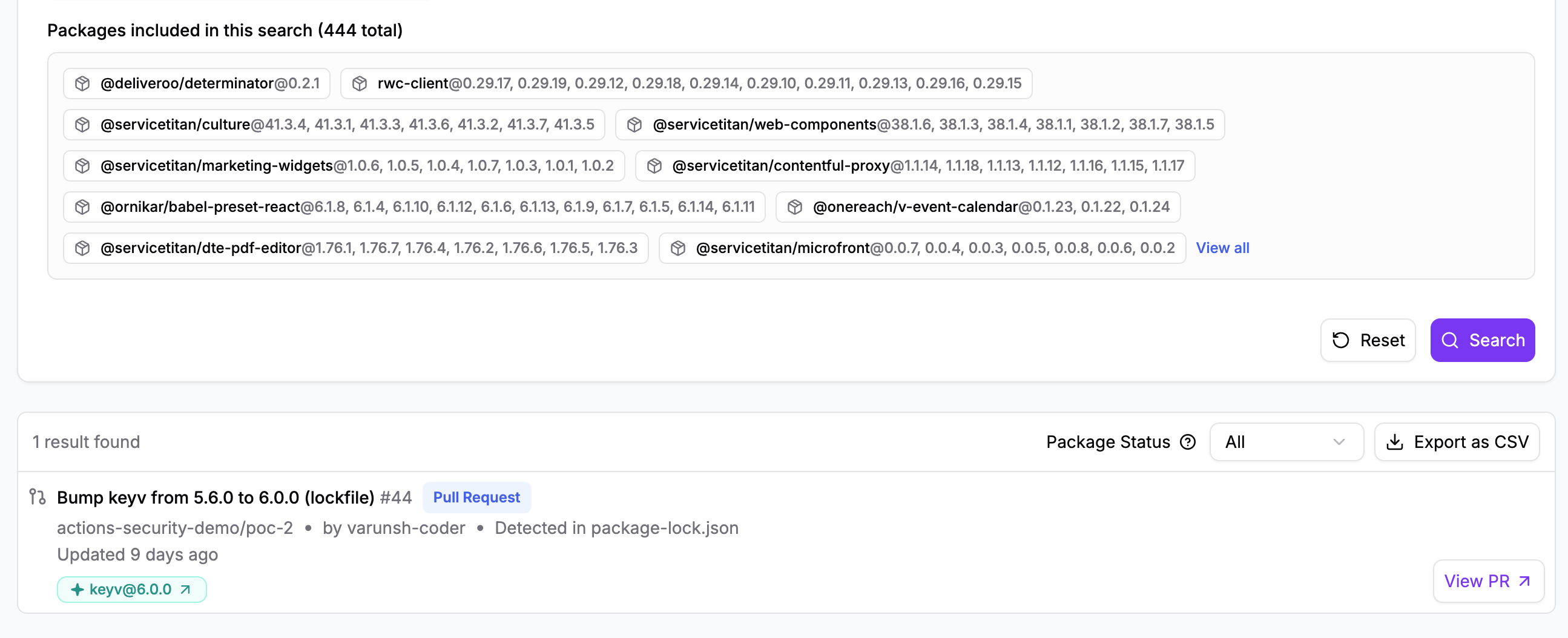Select the @onereach/v-event-calendar package chip
The width and height of the screenshot is (1568, 638).
978,207
